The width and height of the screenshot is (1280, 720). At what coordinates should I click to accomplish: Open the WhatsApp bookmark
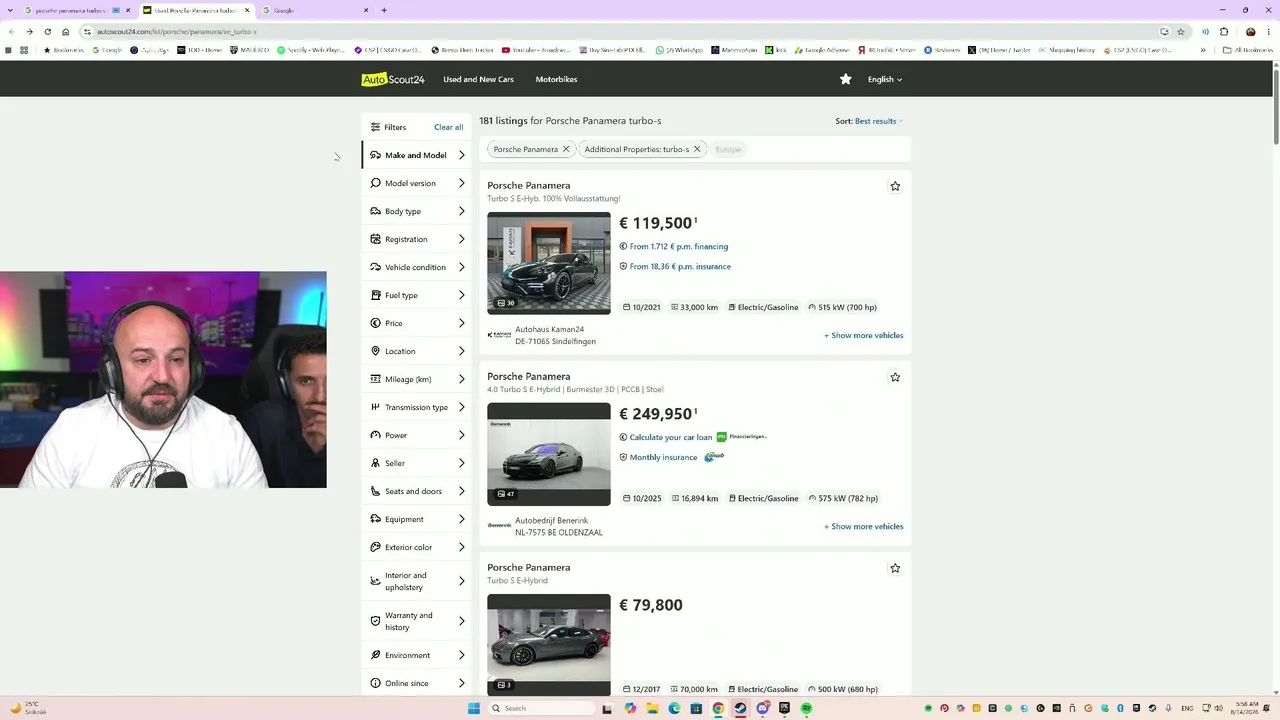[x=680, y=50]
